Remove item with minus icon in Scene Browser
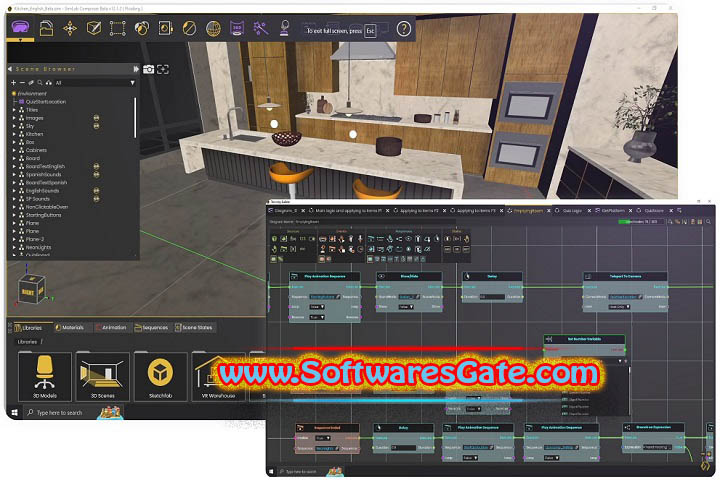 pyautogui.click(x=22, y=83)
